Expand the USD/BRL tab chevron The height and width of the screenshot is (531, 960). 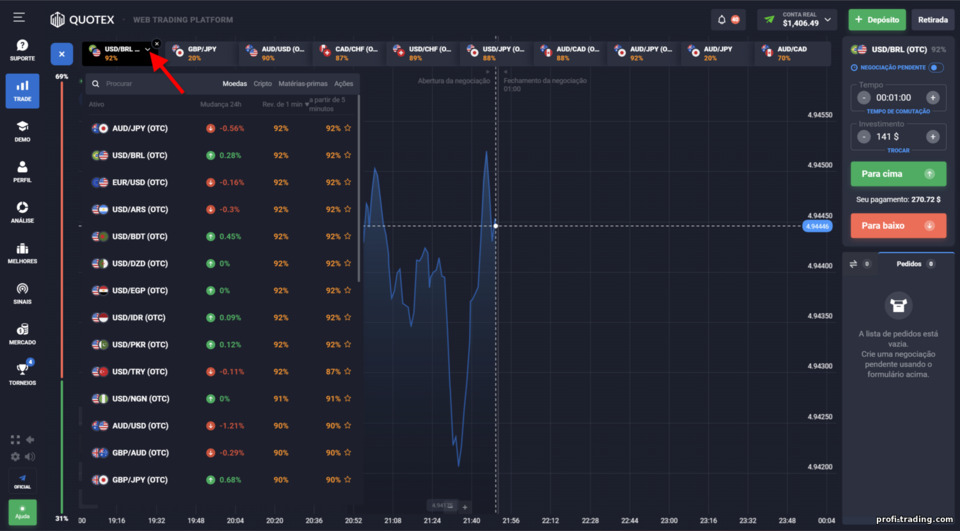147,50
